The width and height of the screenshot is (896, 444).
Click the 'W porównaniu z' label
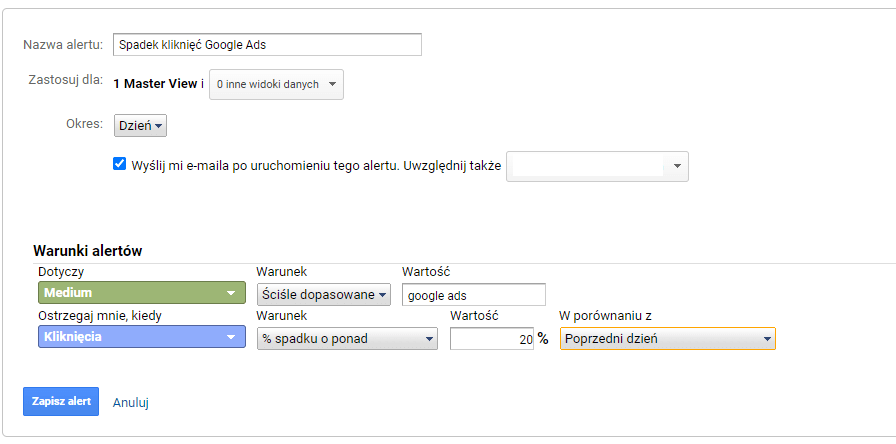[606, 315]
